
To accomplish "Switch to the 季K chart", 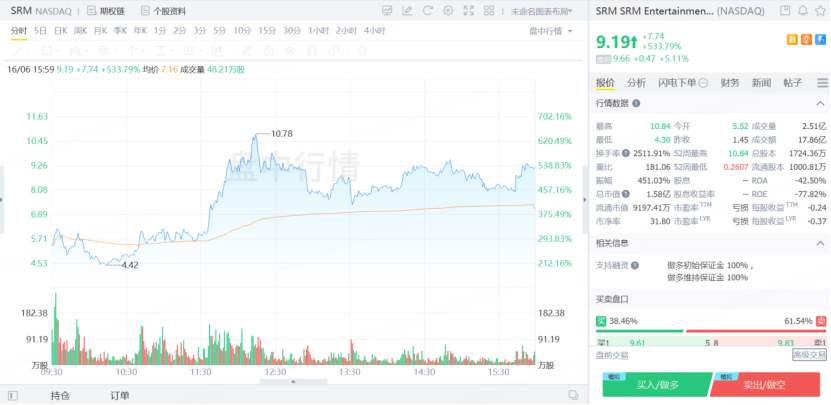I will click(120, 31).
